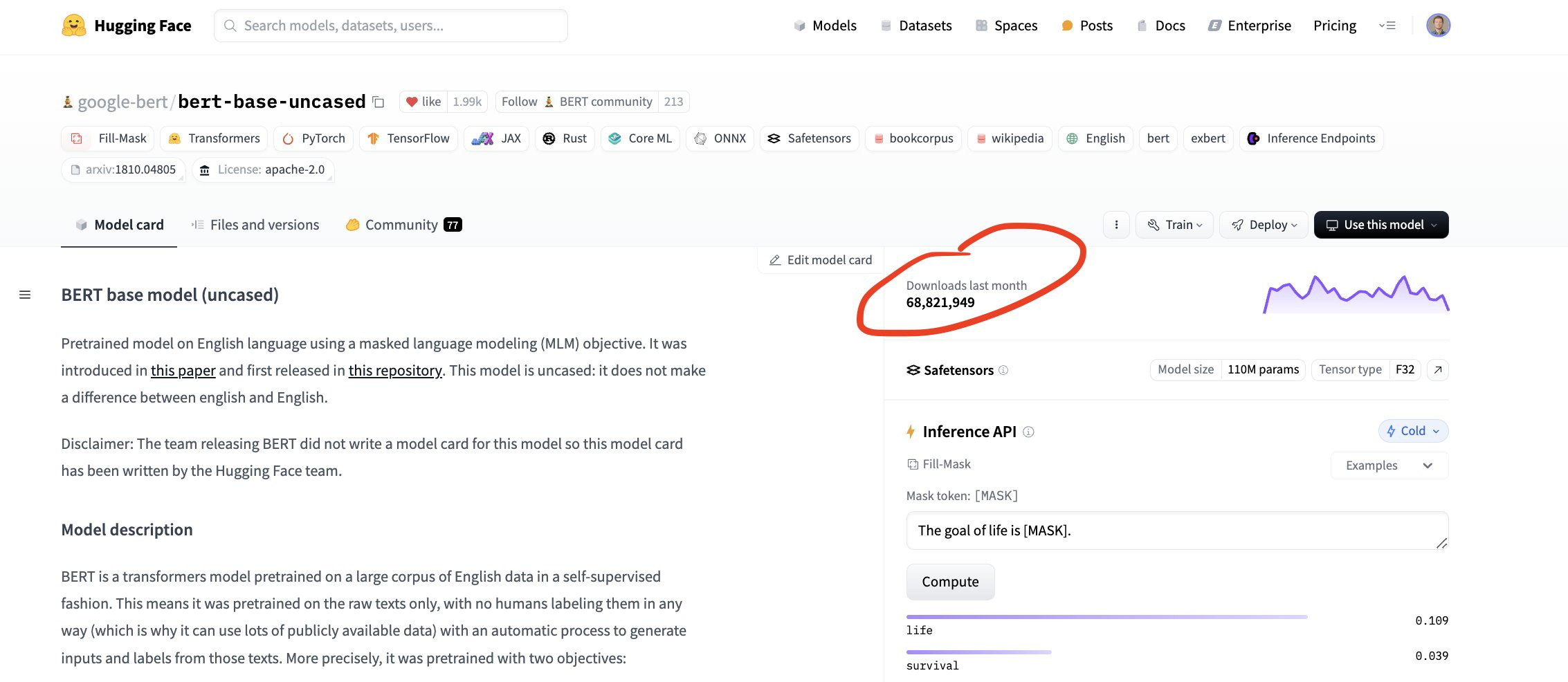Click the Compute button
This screenshot has width=1568, height=682.
pos(950,582)
